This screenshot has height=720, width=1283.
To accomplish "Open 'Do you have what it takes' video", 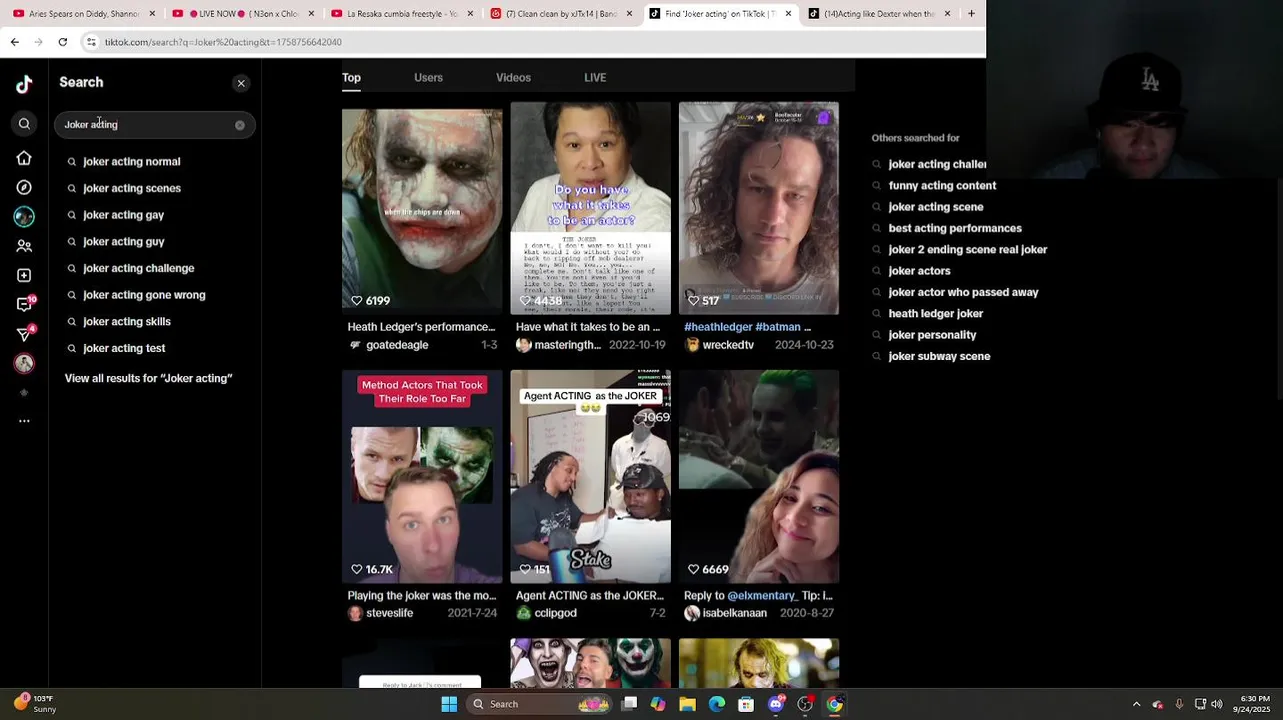I will [x=590, y=208].
